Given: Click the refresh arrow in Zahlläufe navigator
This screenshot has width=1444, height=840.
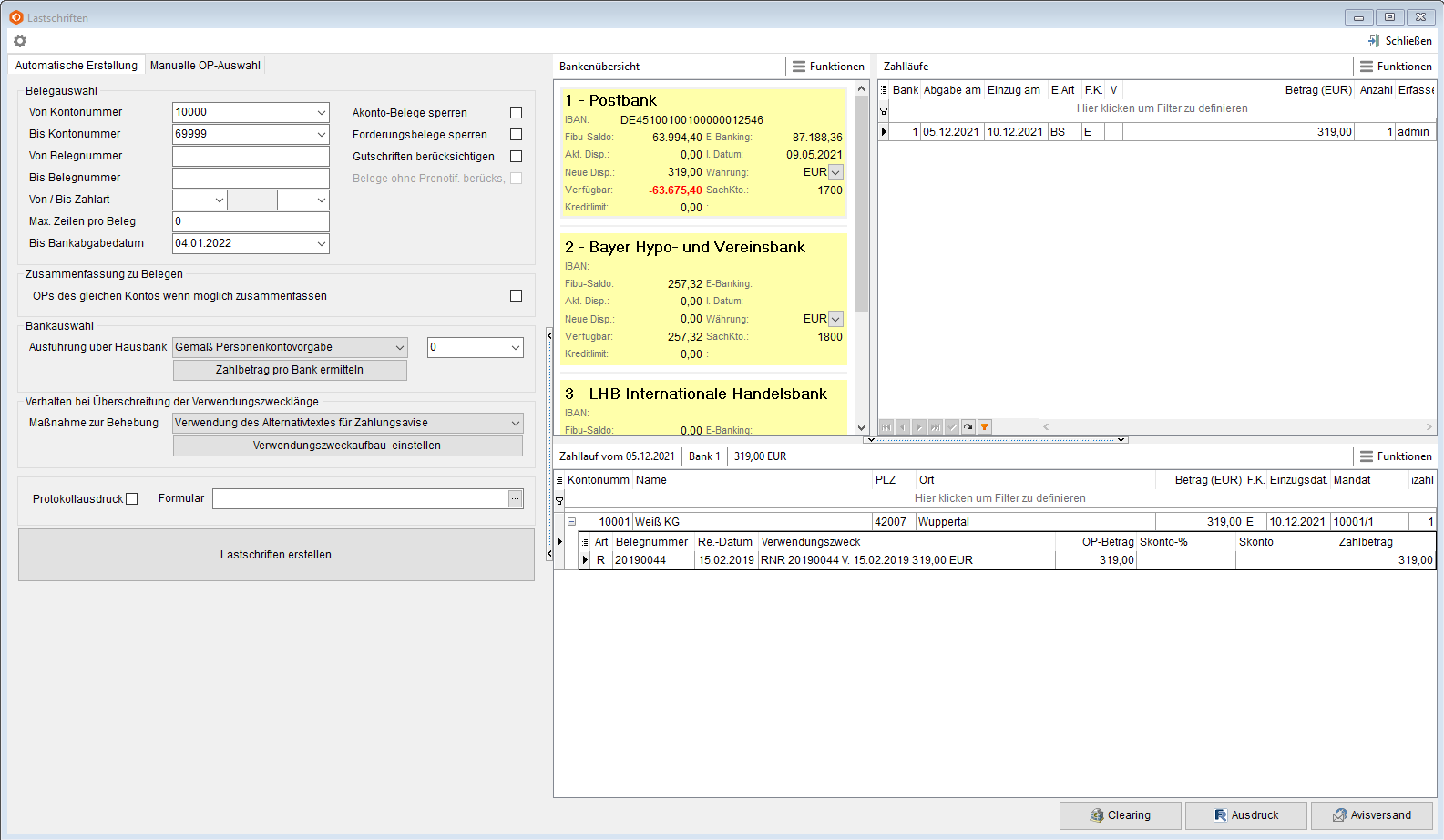Looking at the screenshot, I should point(968,427).
